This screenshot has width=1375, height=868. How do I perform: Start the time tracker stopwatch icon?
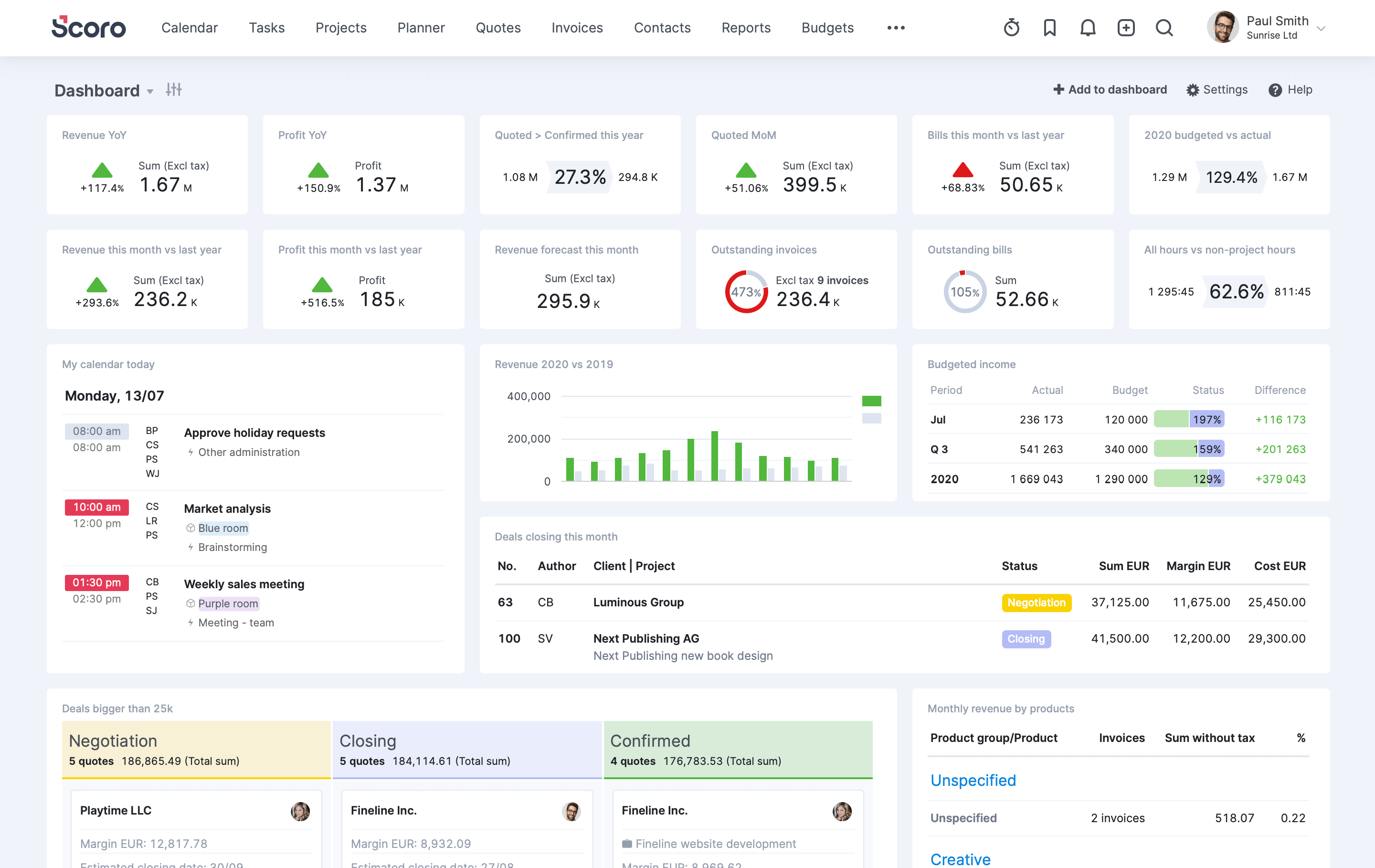pyautogui.click(x=1011, y=27)
